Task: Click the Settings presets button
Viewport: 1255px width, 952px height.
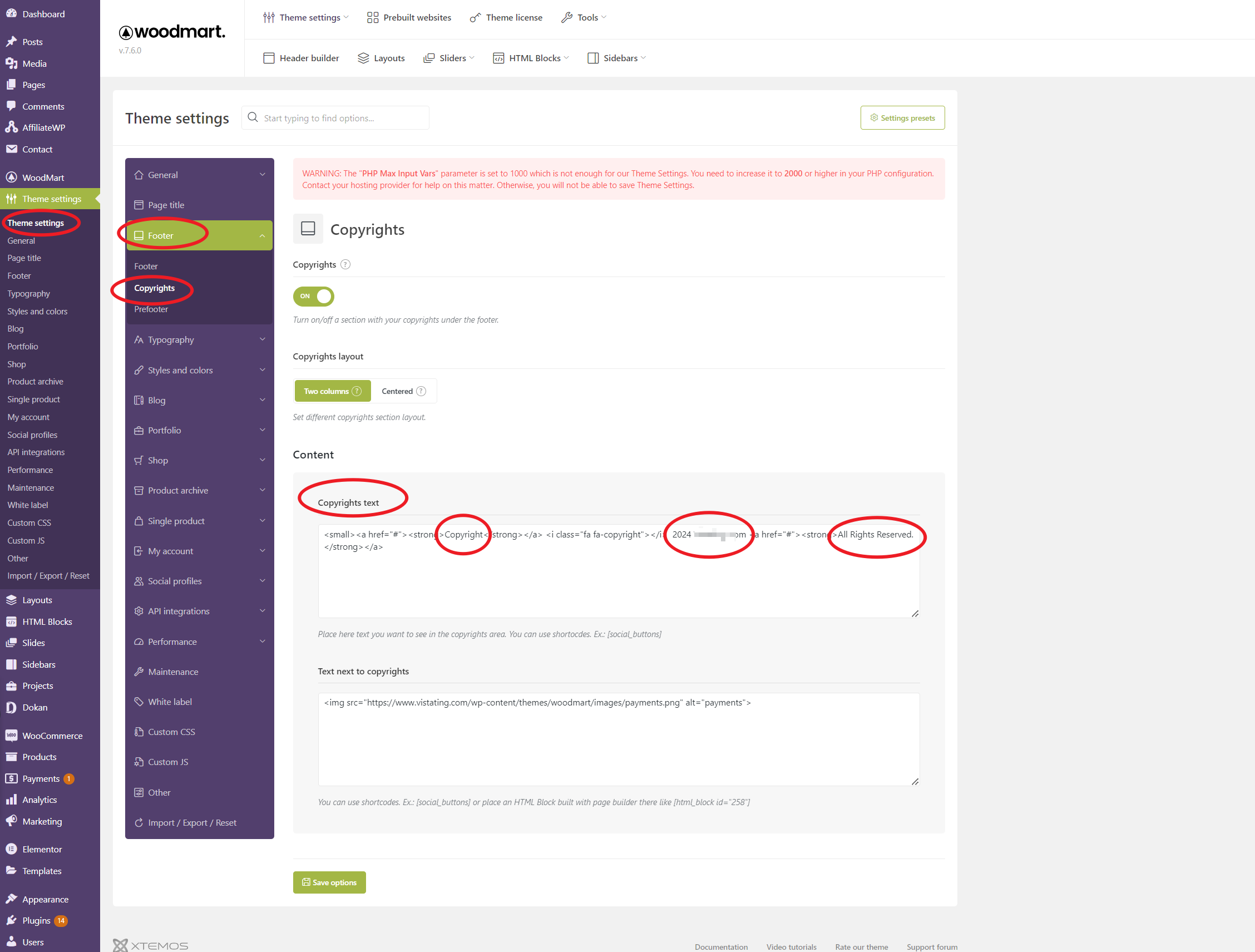Action: click(901, 118)
